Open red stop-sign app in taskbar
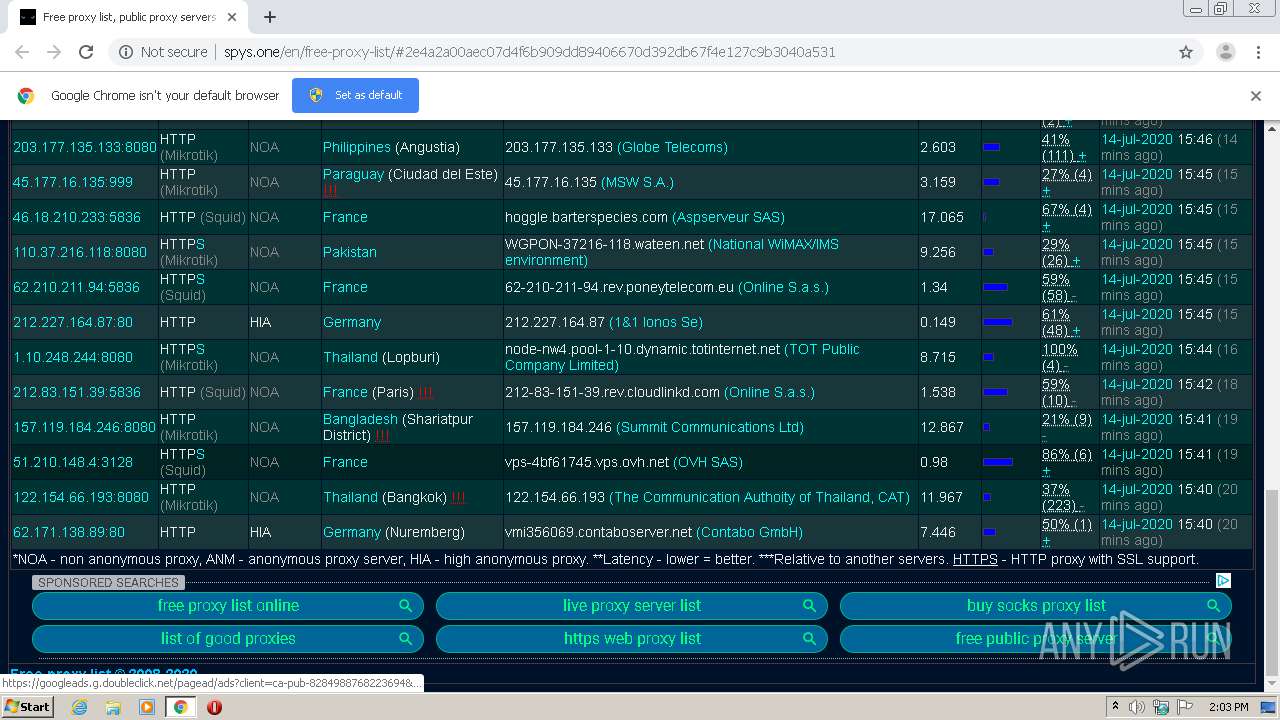 (214, 707)
